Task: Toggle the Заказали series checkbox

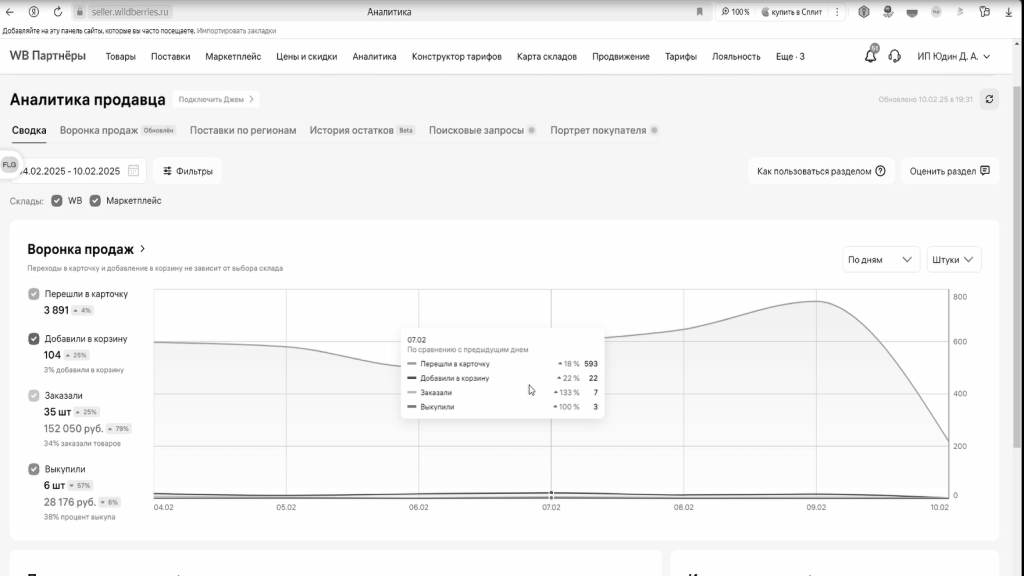Action: pos(34,396)
